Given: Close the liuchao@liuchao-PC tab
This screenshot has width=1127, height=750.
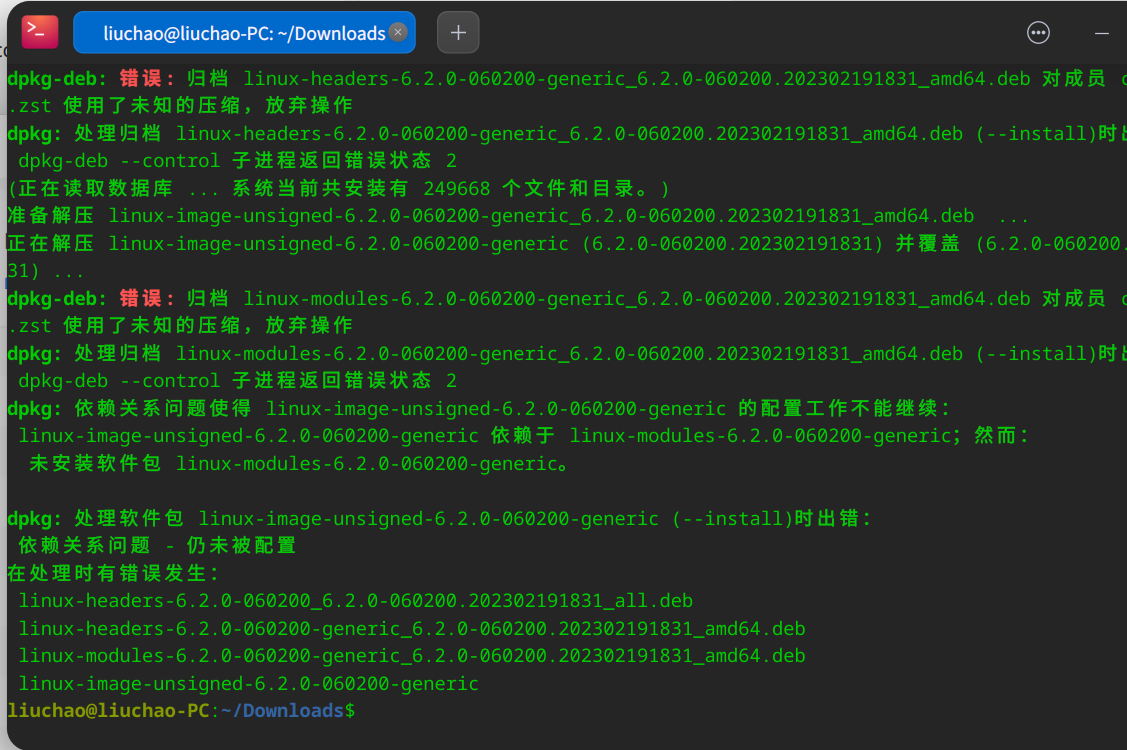Looking at the screenshot, I should [x=397, y=32].
